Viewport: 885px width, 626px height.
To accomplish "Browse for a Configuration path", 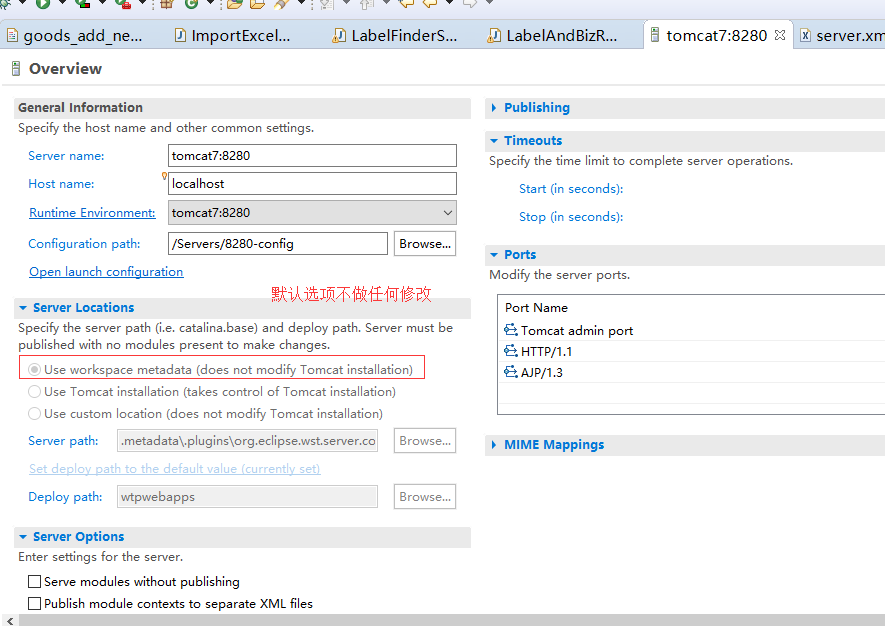I will click(x=424, y=243).
